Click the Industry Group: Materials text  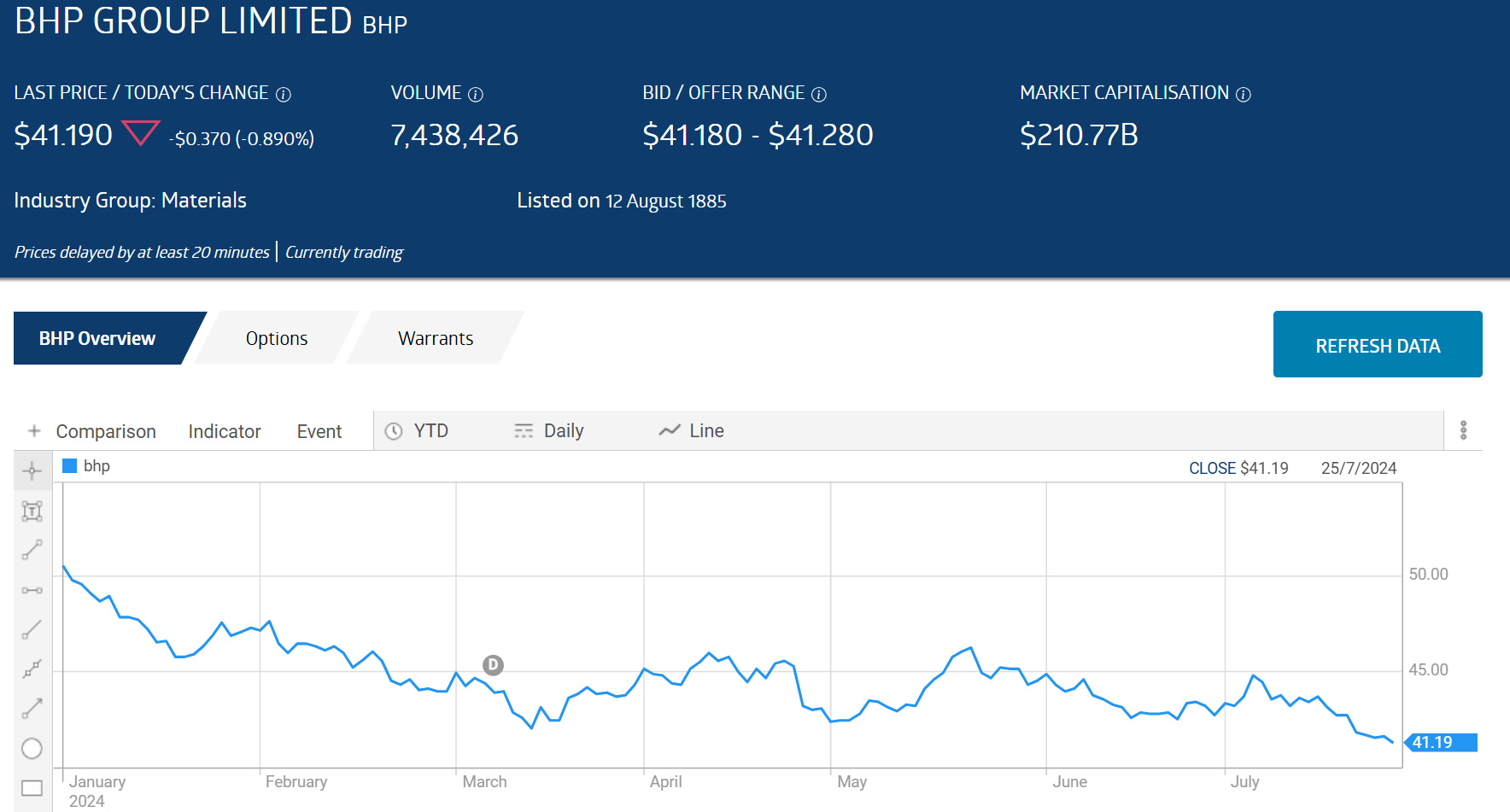point(130,201)
